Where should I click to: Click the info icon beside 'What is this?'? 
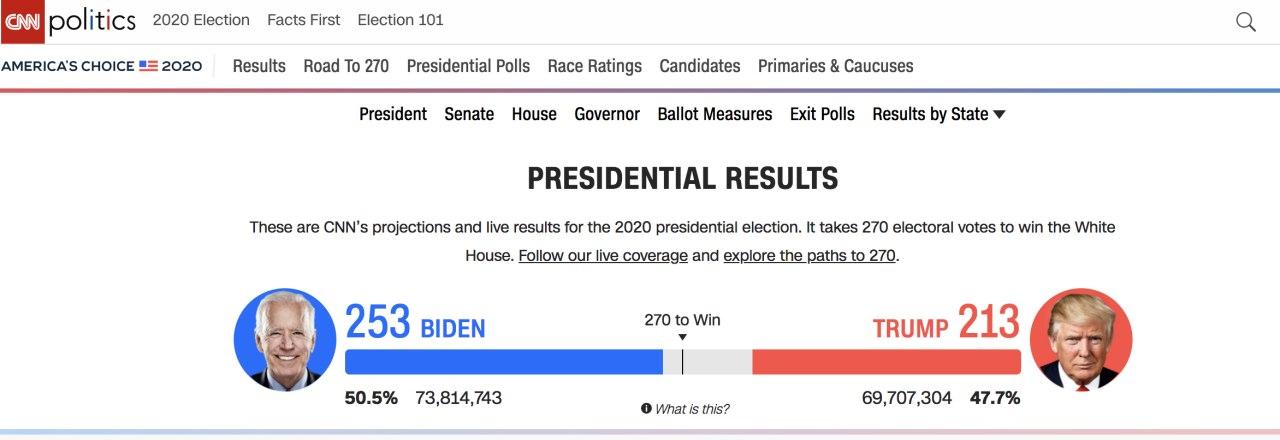(646, 408)
